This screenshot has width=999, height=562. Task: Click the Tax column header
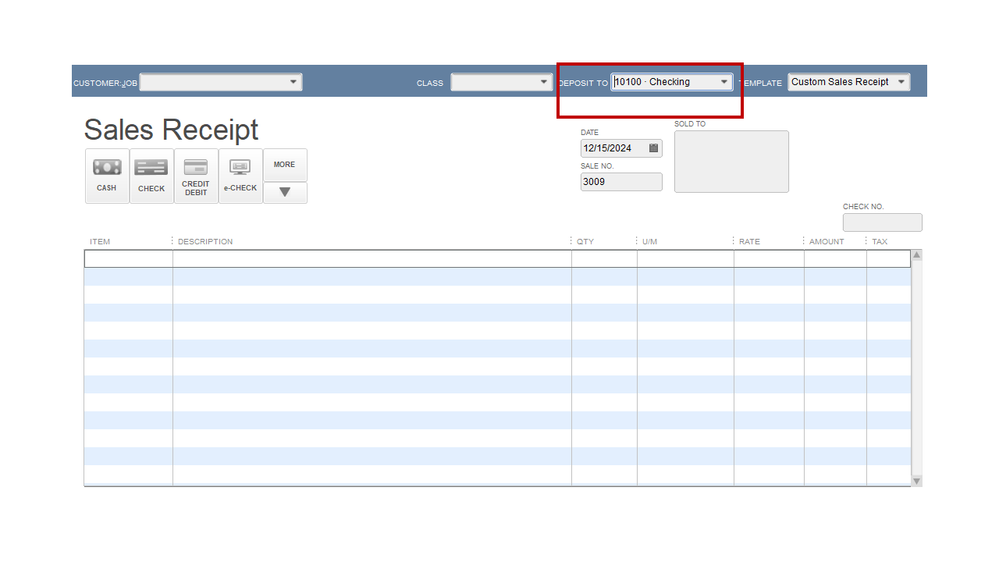click(x=879, y=241)
